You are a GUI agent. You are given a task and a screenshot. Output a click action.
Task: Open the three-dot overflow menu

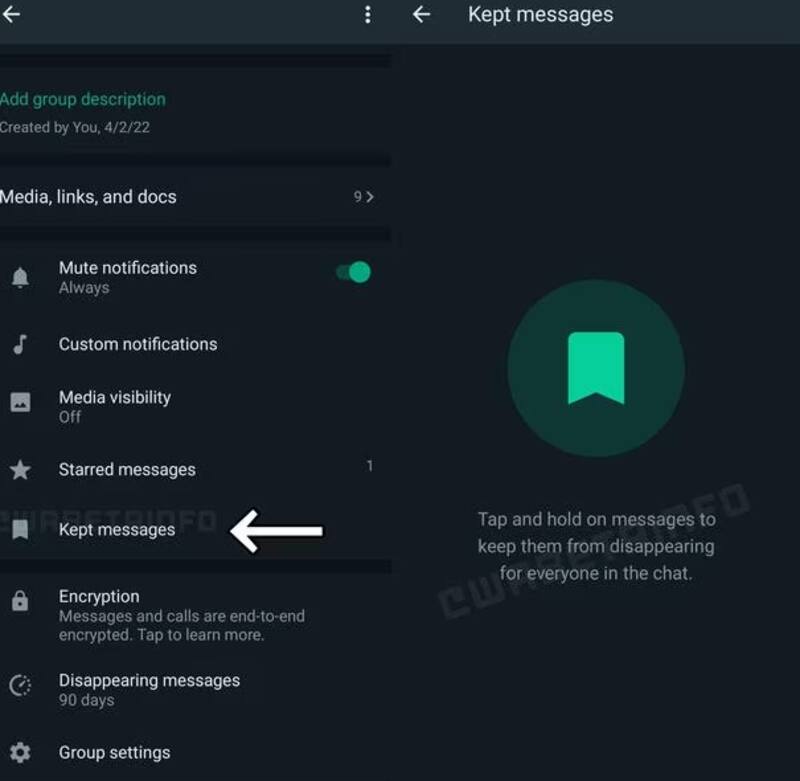pos(368,14)
